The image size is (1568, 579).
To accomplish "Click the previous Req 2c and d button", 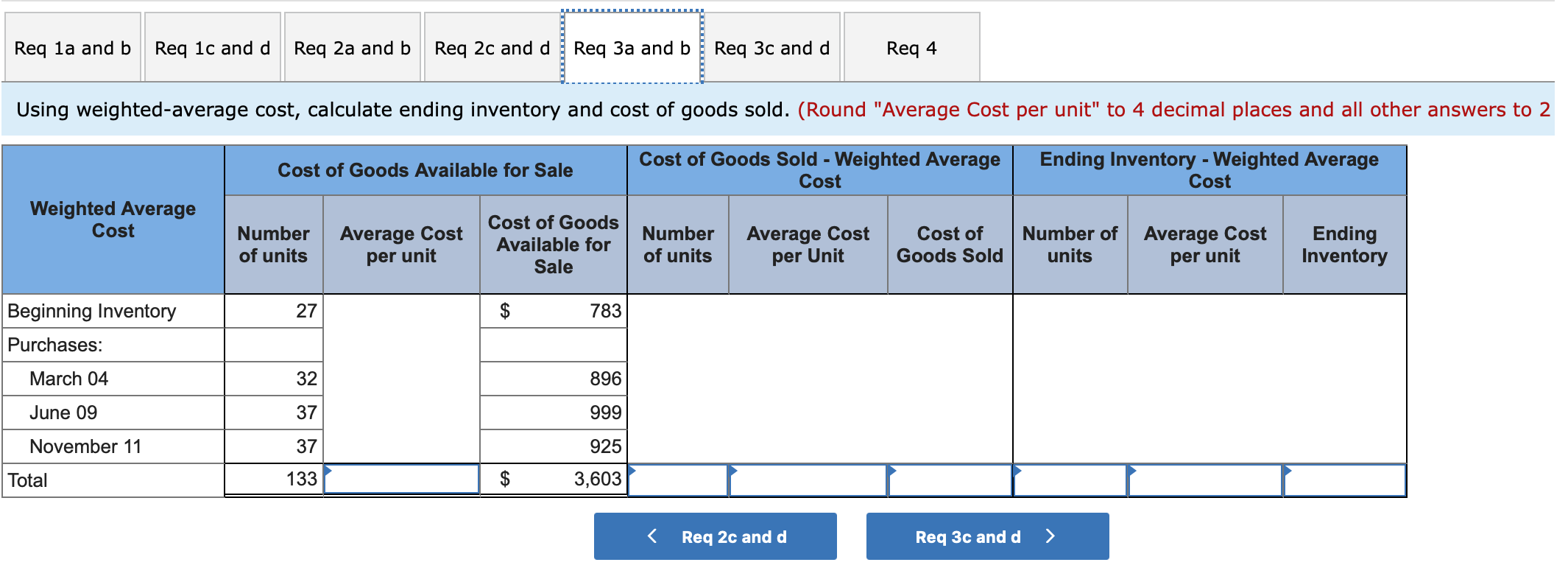I will pos(715,536).
